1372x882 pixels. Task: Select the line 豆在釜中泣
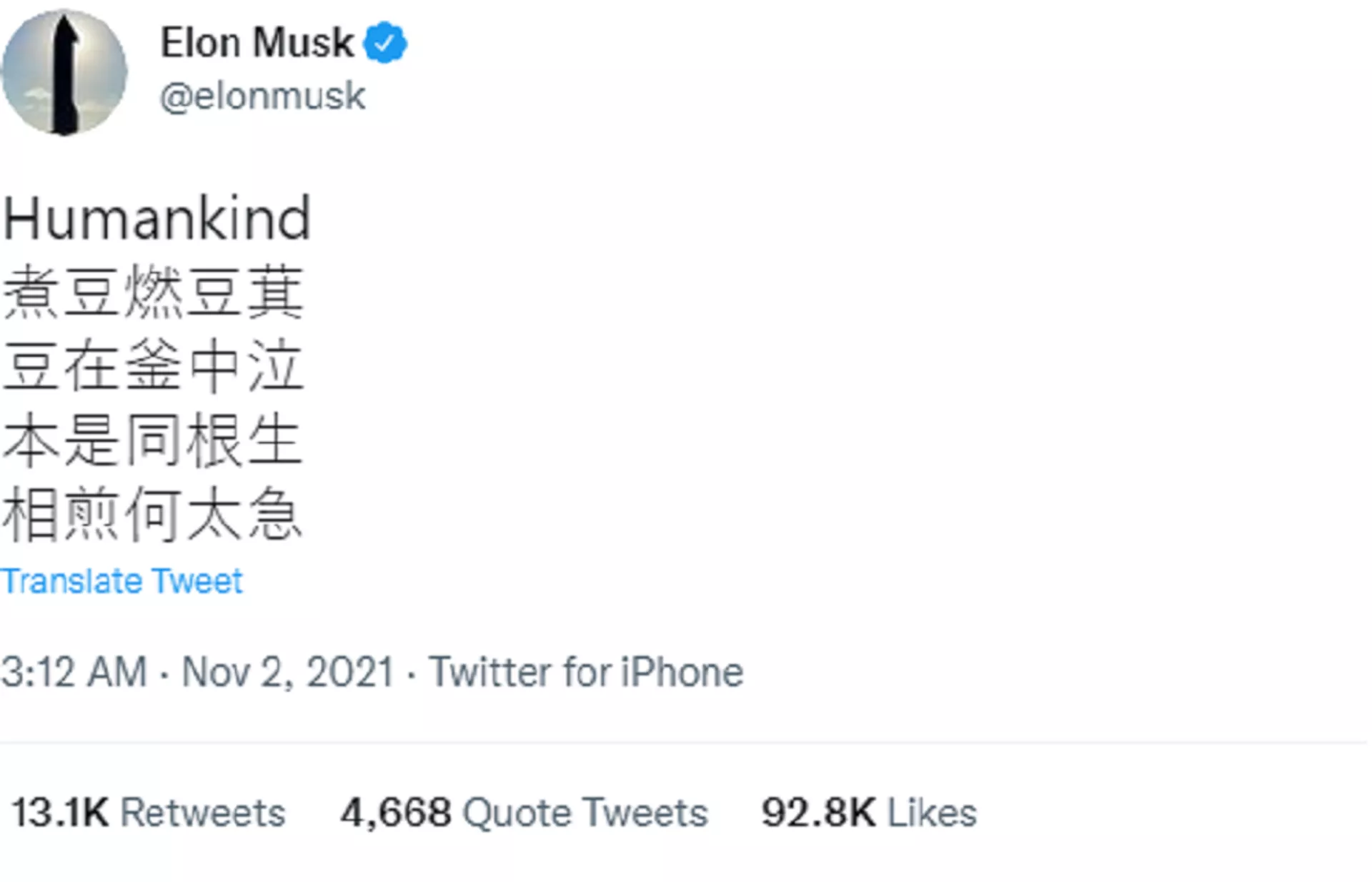coord(153,366)
